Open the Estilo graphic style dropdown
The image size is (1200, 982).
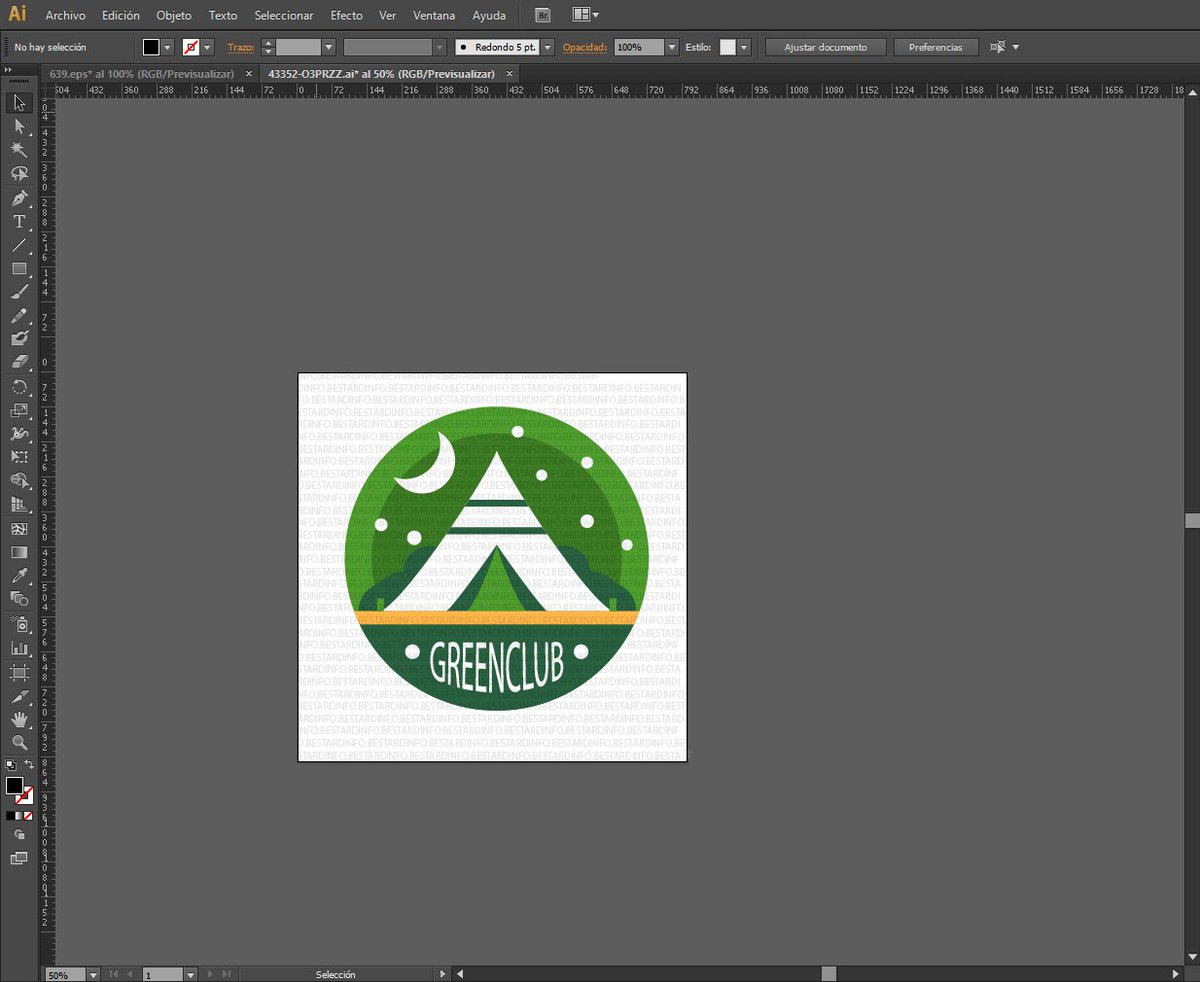click(x=744, y=47)
